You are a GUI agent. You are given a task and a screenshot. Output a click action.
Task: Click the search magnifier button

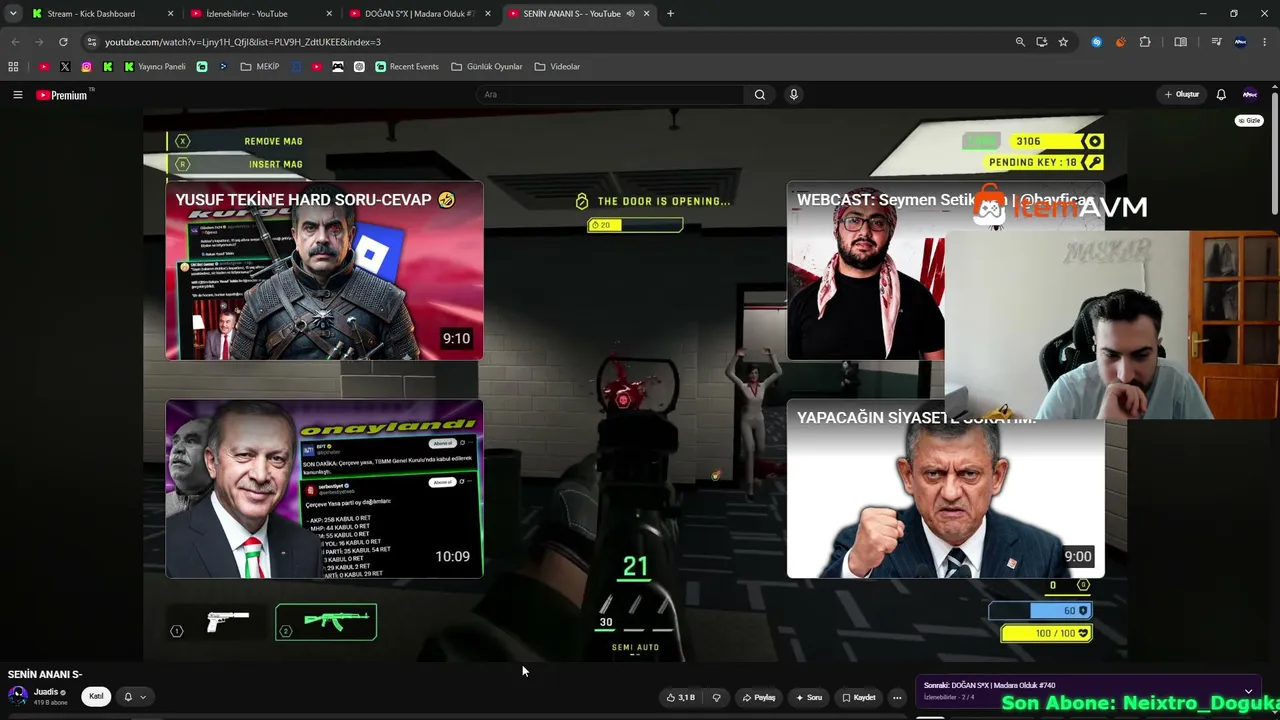760,95
